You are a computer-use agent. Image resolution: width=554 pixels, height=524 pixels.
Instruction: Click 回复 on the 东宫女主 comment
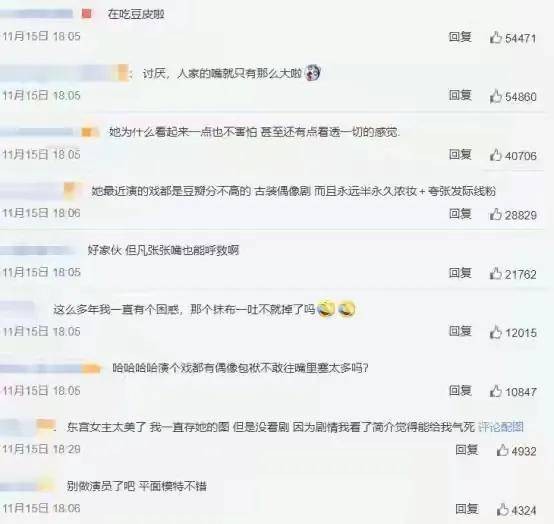(x=467, y=449)
